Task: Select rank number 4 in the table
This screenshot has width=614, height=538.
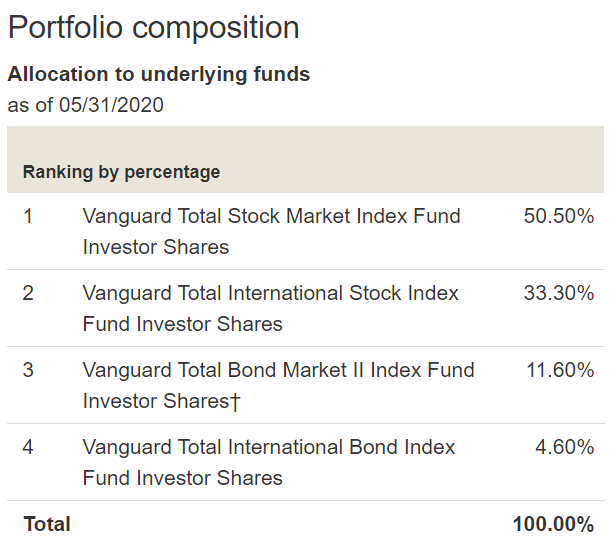Action: 28,447
